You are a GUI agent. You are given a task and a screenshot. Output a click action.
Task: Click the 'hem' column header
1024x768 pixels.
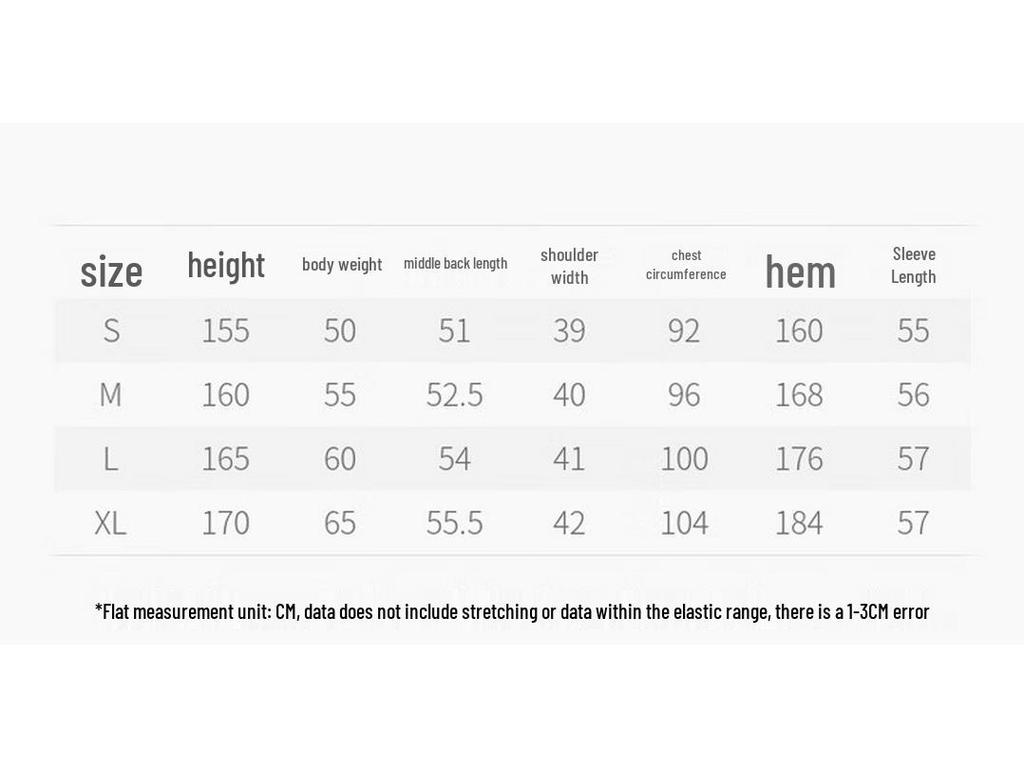[800, 272]
